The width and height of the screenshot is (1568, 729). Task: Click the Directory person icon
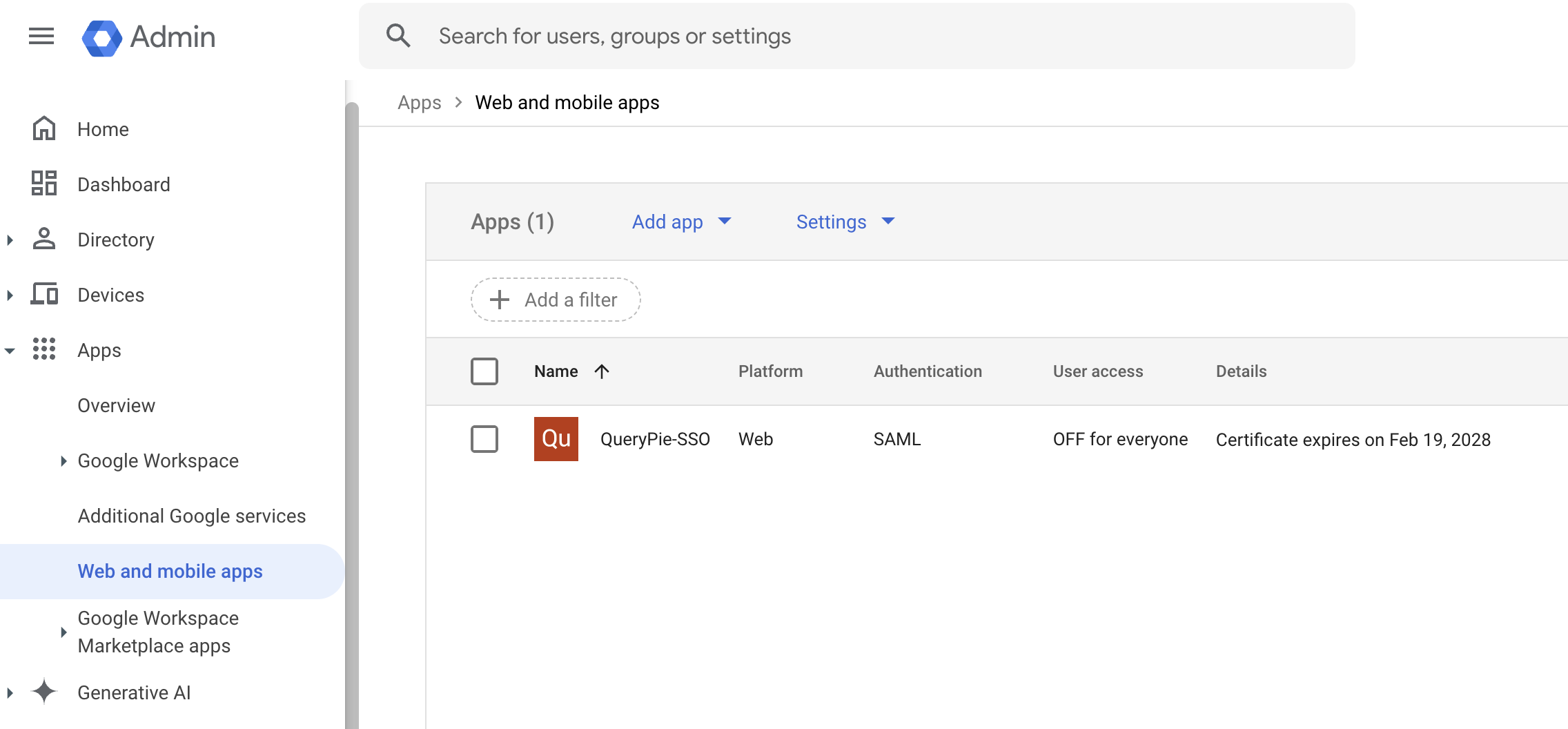[x=44, y=239]
